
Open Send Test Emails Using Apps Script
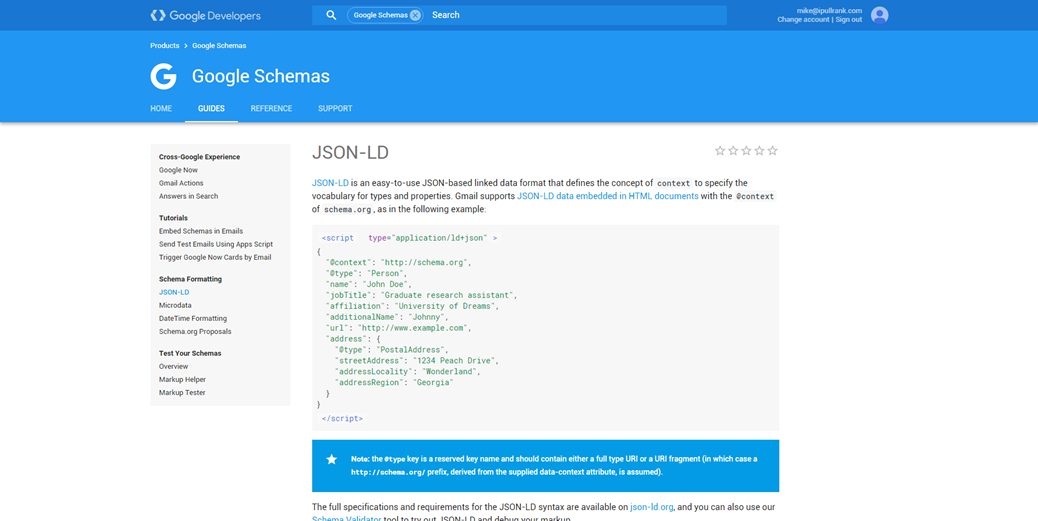click(216, 244)
